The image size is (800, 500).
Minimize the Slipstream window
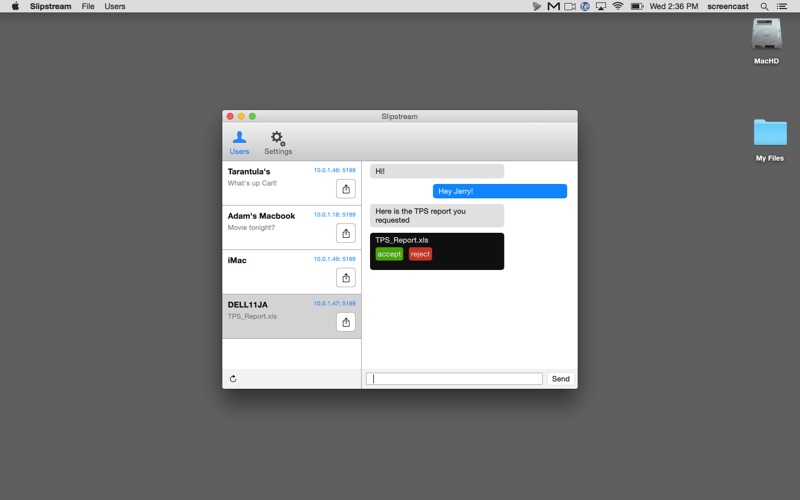[x=241, y=116]
